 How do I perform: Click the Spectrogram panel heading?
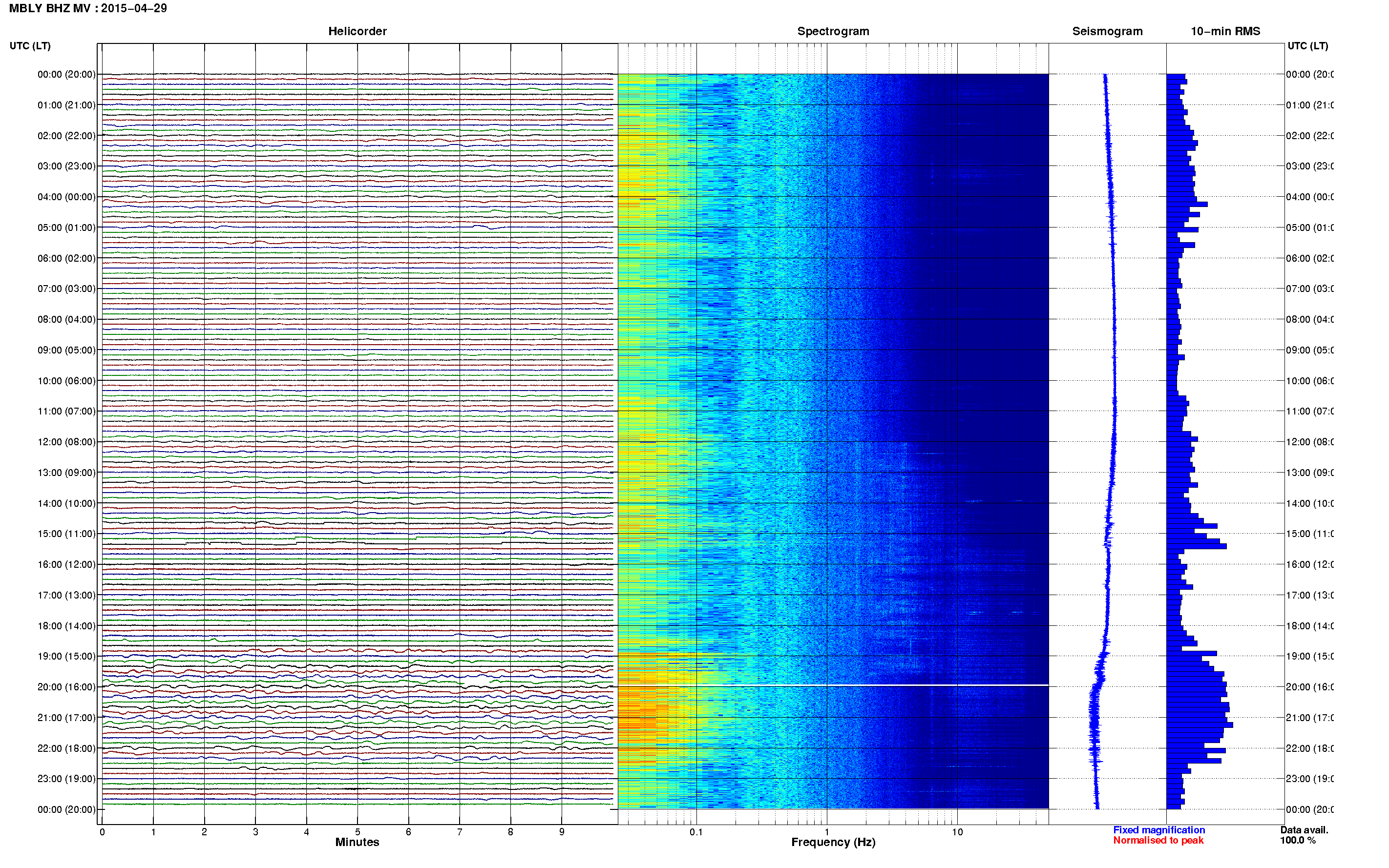[833, 31]
